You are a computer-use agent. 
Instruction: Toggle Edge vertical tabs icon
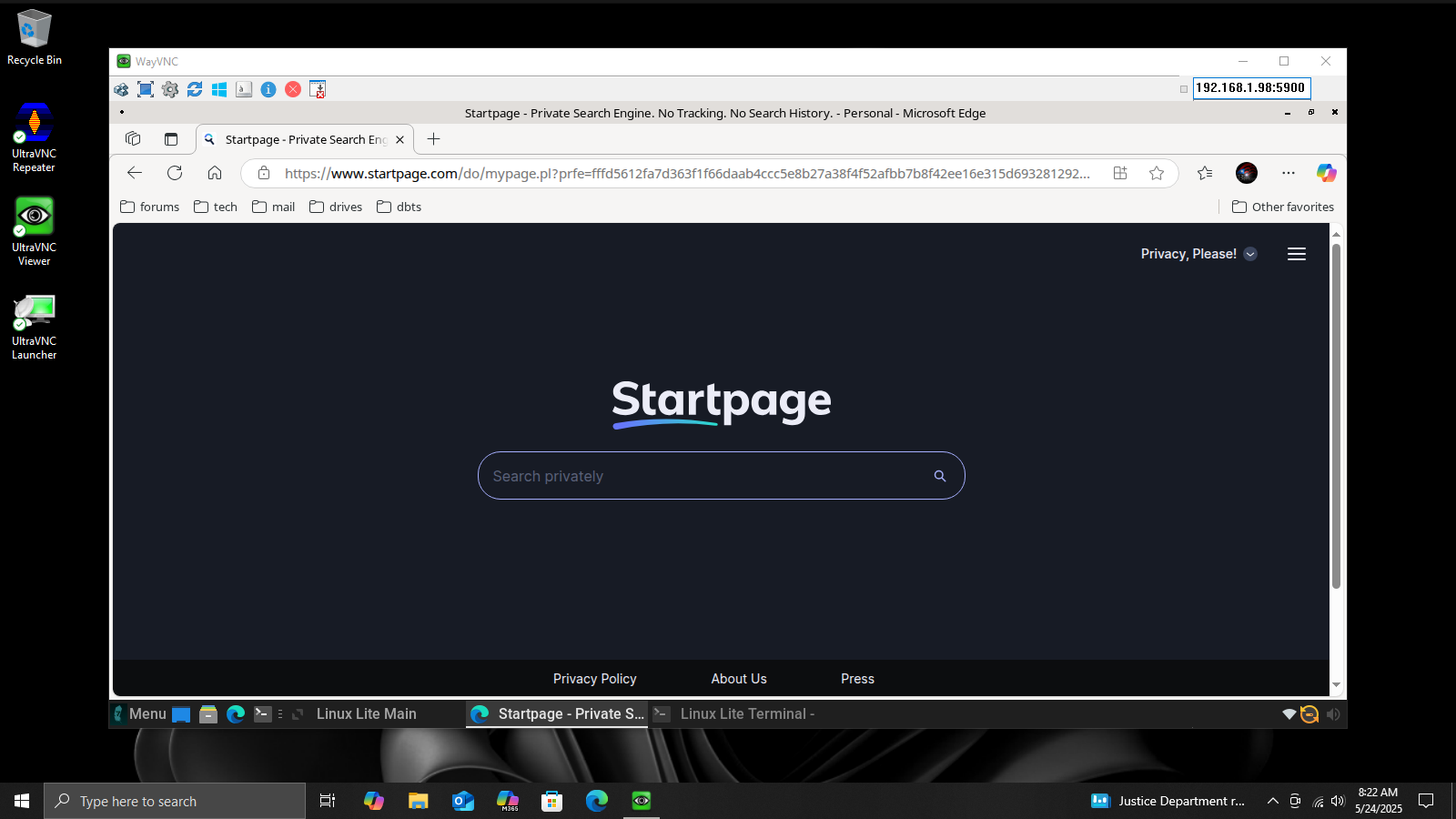(x=171, y=139)
